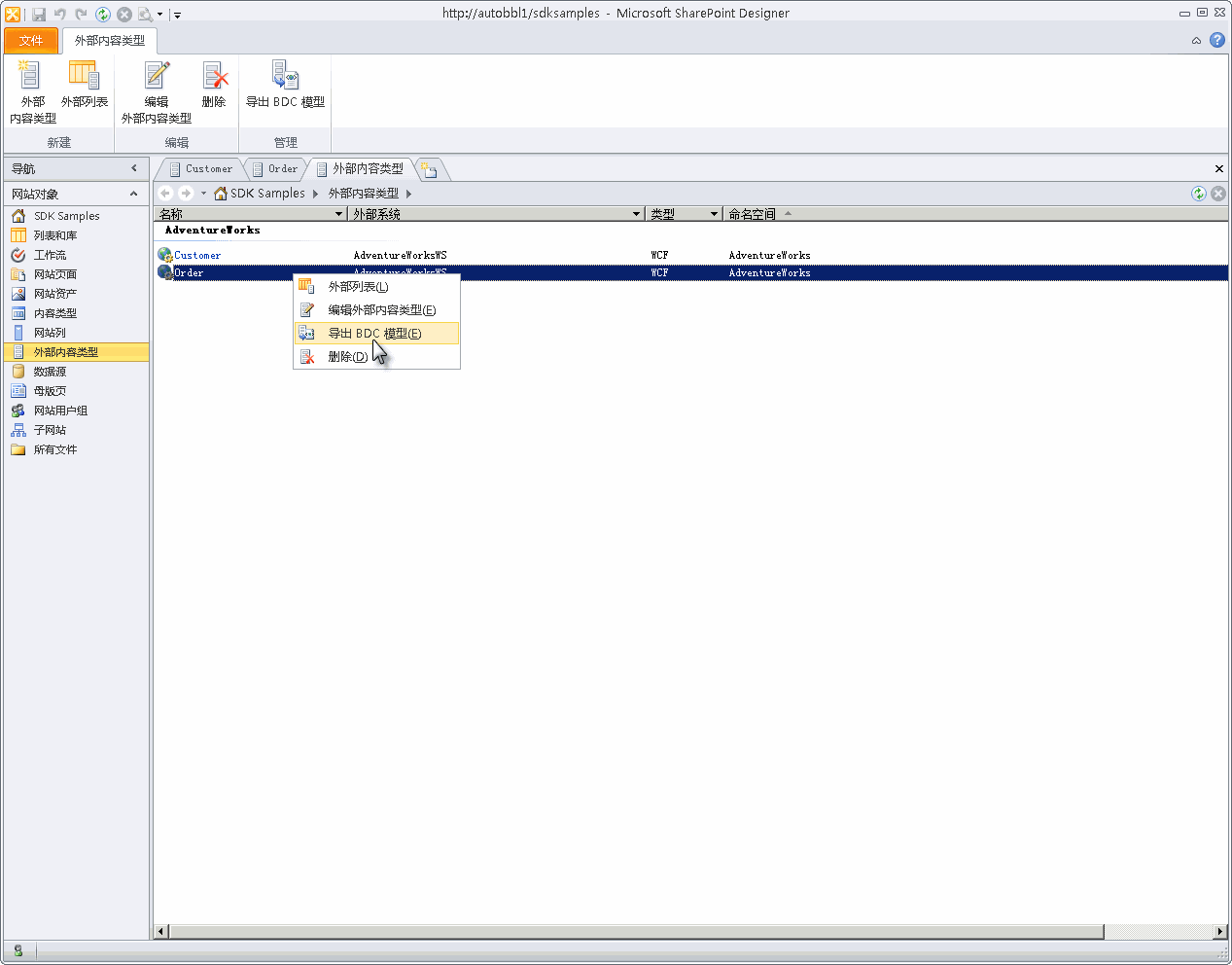
Task: Open the new tab icon
Action: [x=430, y=170]
